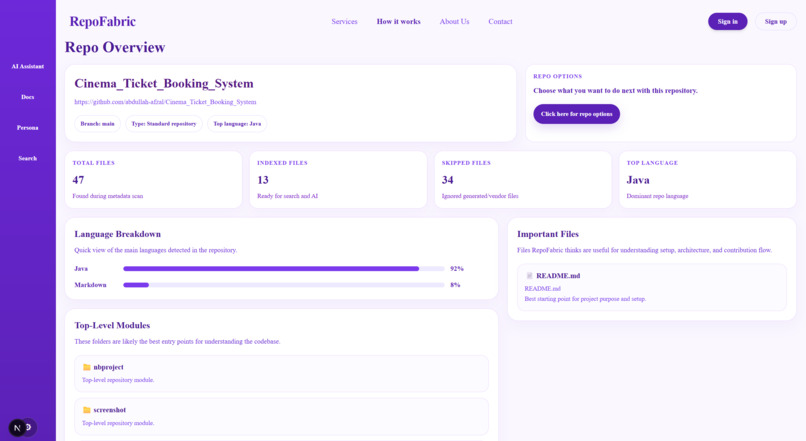Viewport: 806px width, 441px height.
Task: Select Persona in the sidebar
Action: 28,127
